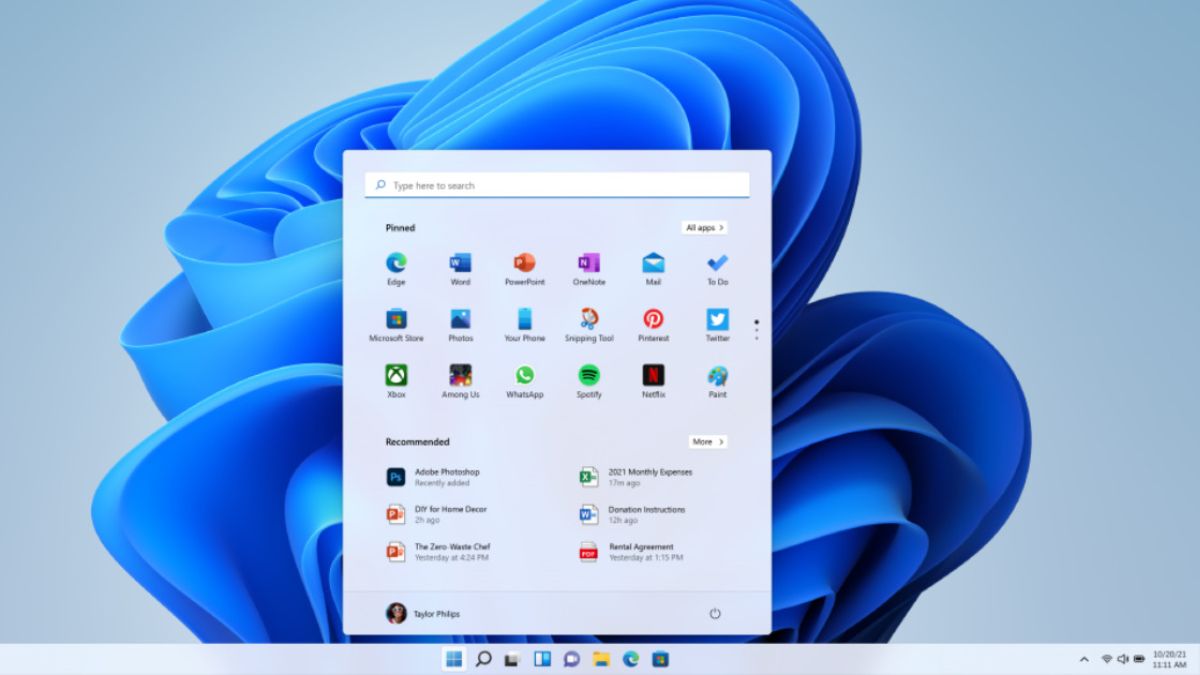The image size is (1200, 675).
Task: Launch the Among Us game
Action: coord(460,381)
